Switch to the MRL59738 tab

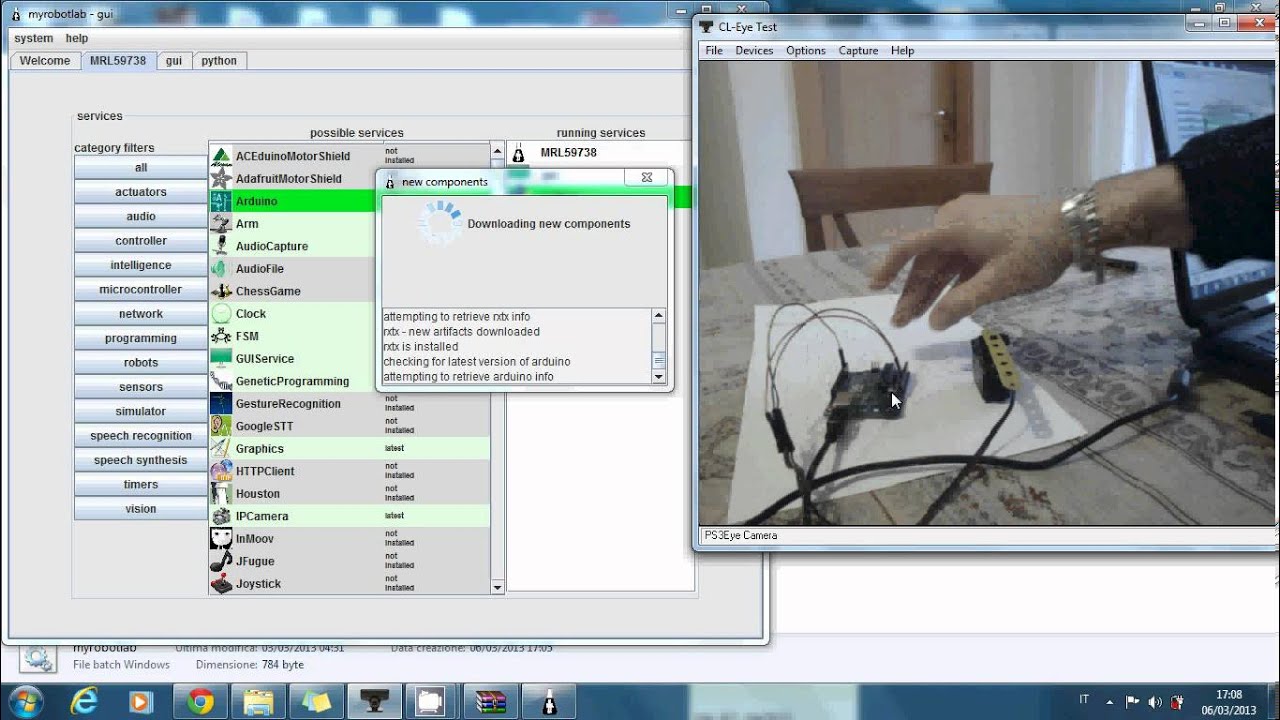pos(118,61)
